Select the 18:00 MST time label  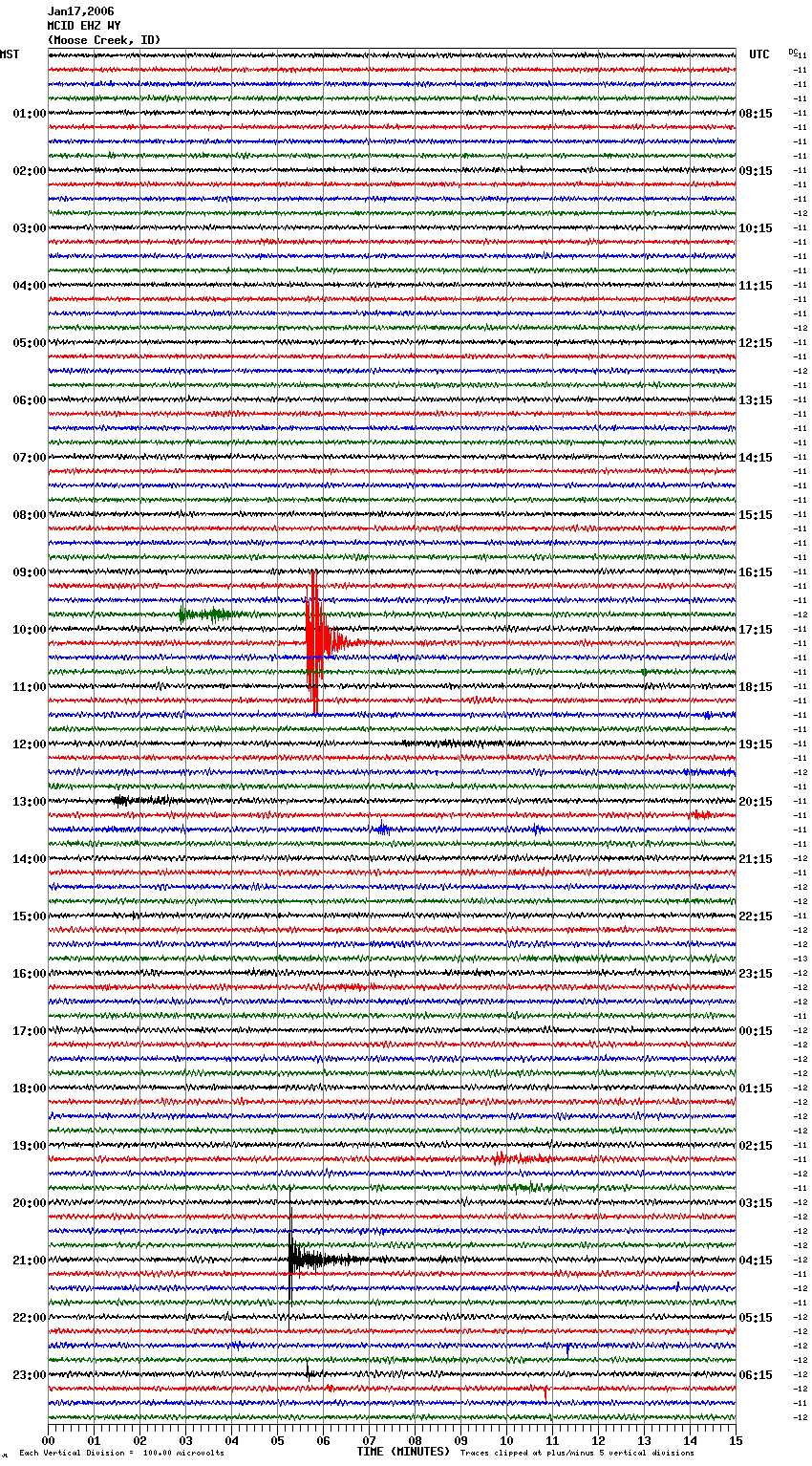(x=29, y=1089)
